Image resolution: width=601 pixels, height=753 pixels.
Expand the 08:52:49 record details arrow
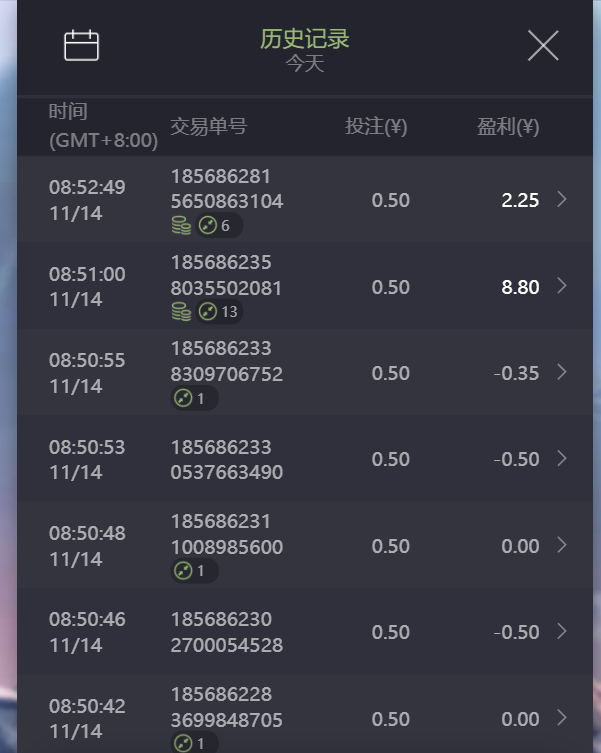[562, 200]
